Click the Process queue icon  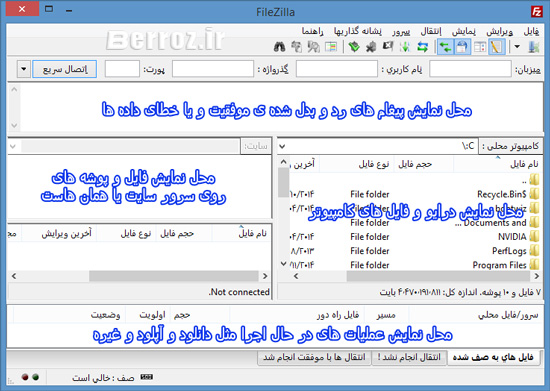click(405, 47)
